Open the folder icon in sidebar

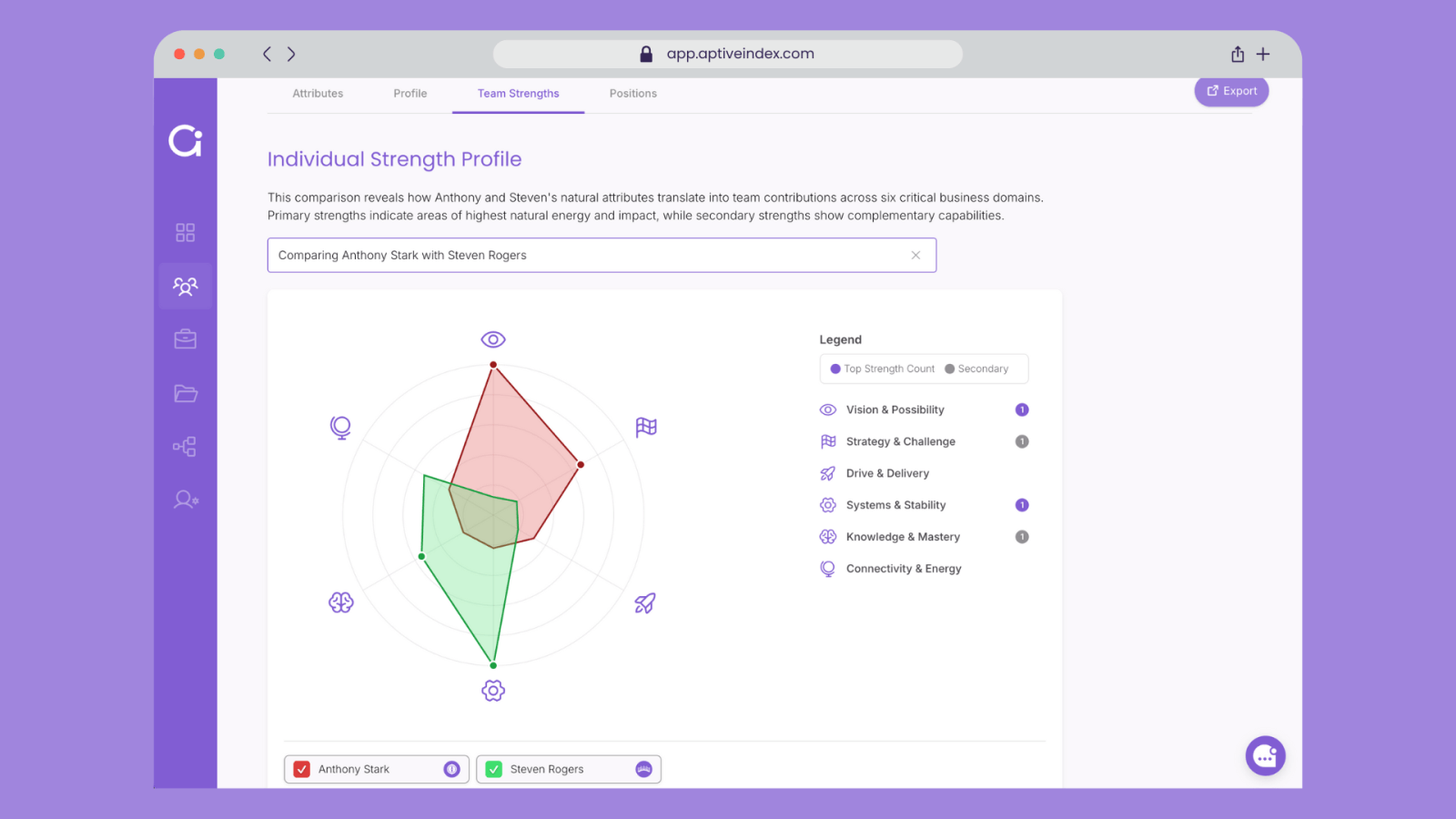click(x=186, y=393)
